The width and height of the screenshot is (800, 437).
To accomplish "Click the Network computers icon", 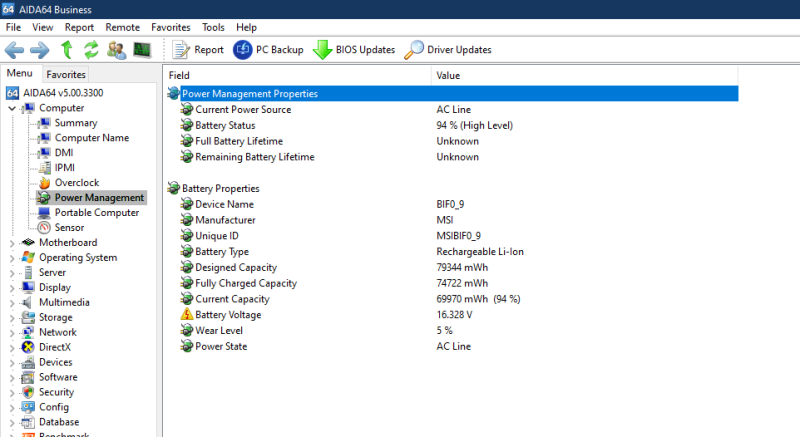I will 28,332.
